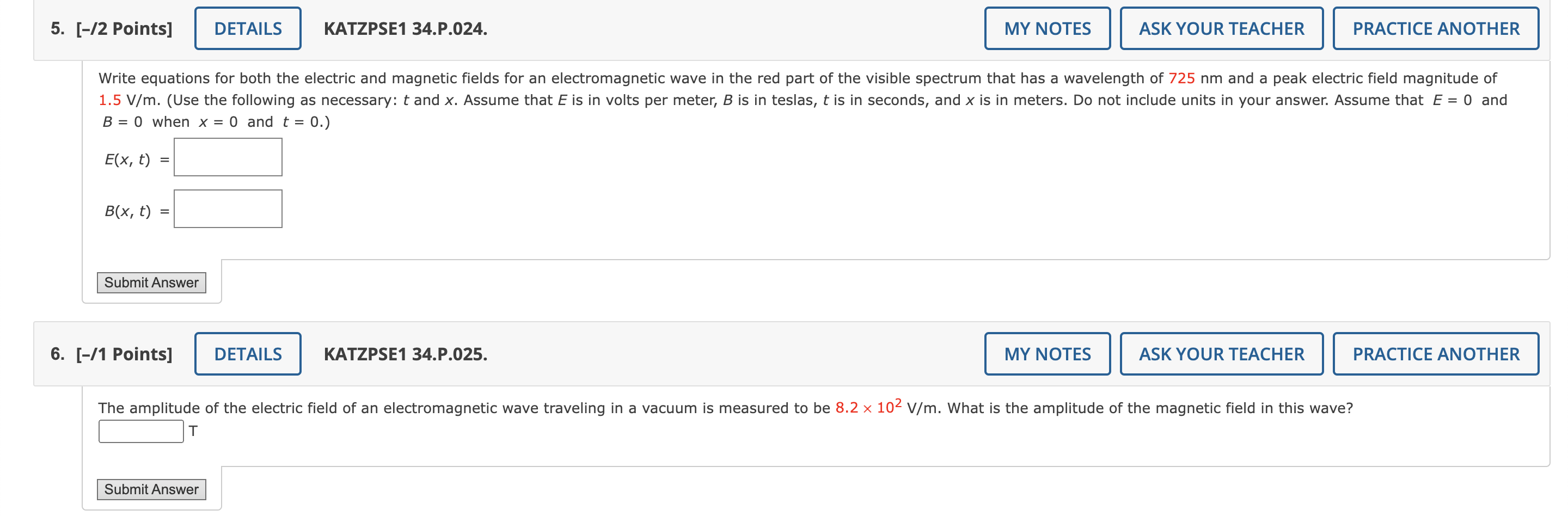
Task: Open MY NOTES for question 5
Action: coord(1047,28)
